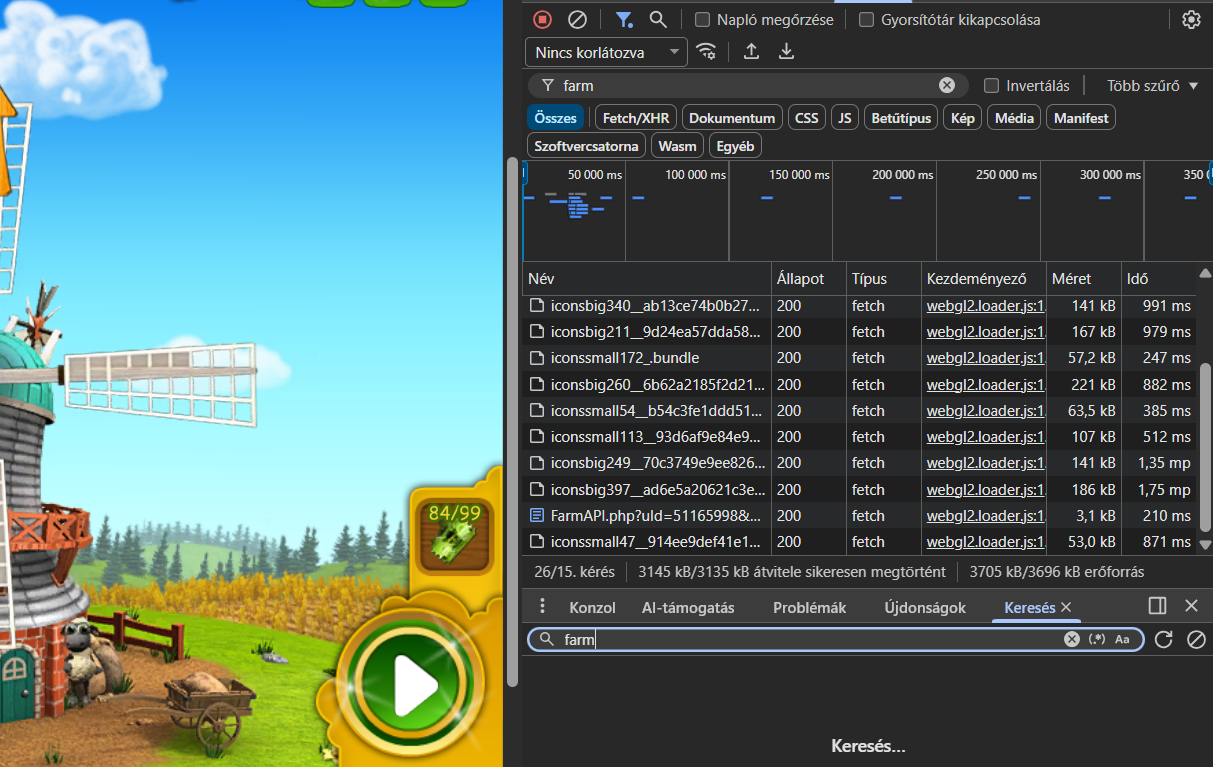
Task: Open network settings gear icon
Action: click(1191, 19)
